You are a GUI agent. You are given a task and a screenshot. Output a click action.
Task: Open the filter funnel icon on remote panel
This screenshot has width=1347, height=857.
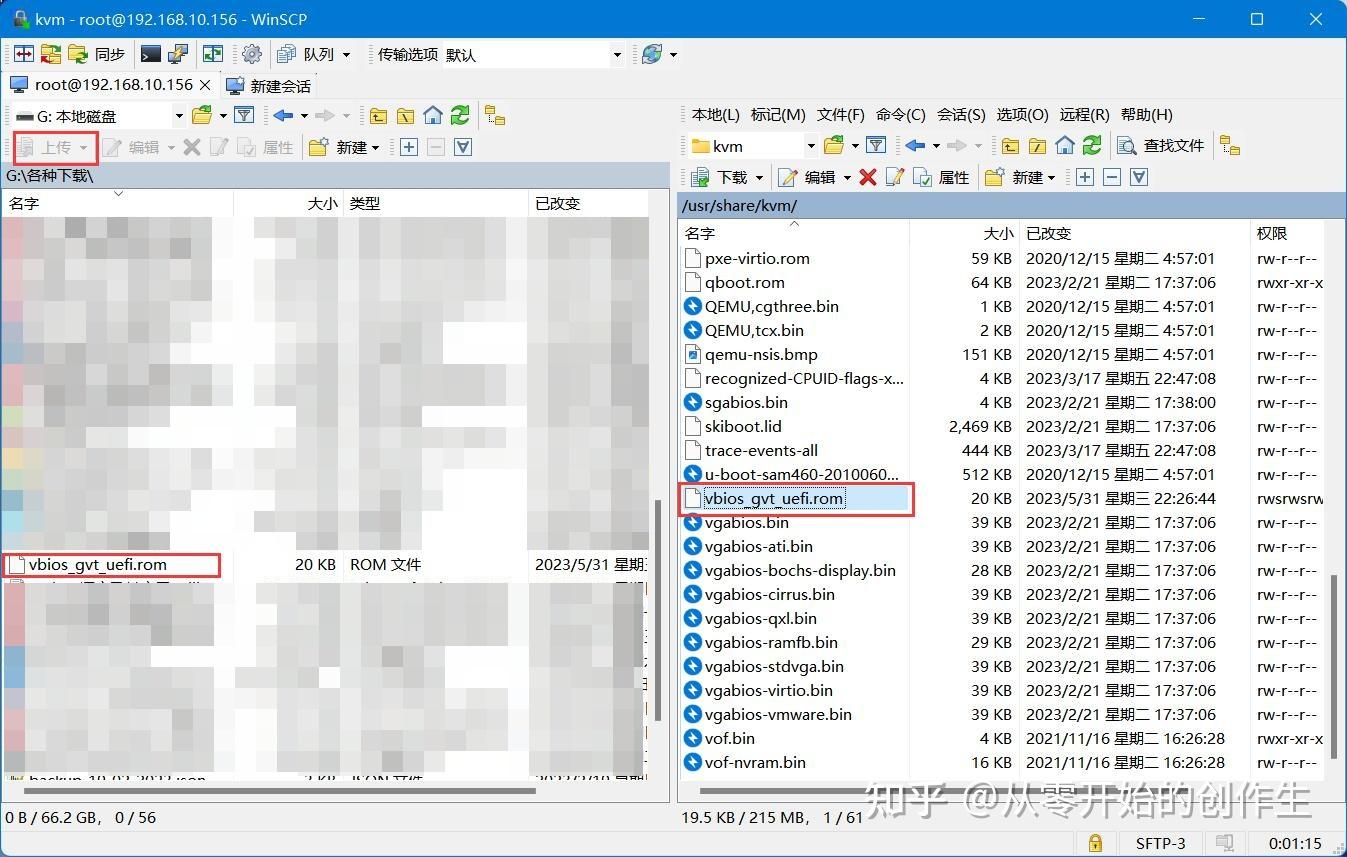point(876,146)
